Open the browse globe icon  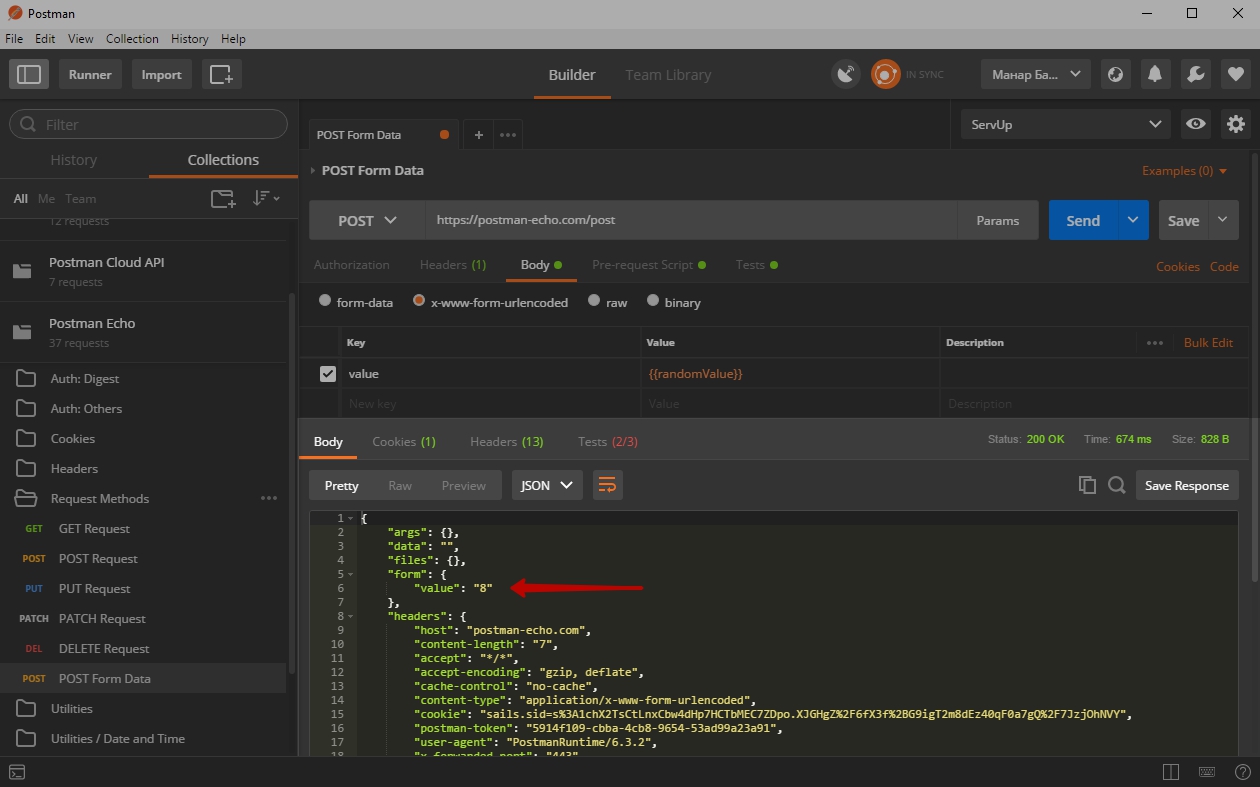click(1115, 74)
